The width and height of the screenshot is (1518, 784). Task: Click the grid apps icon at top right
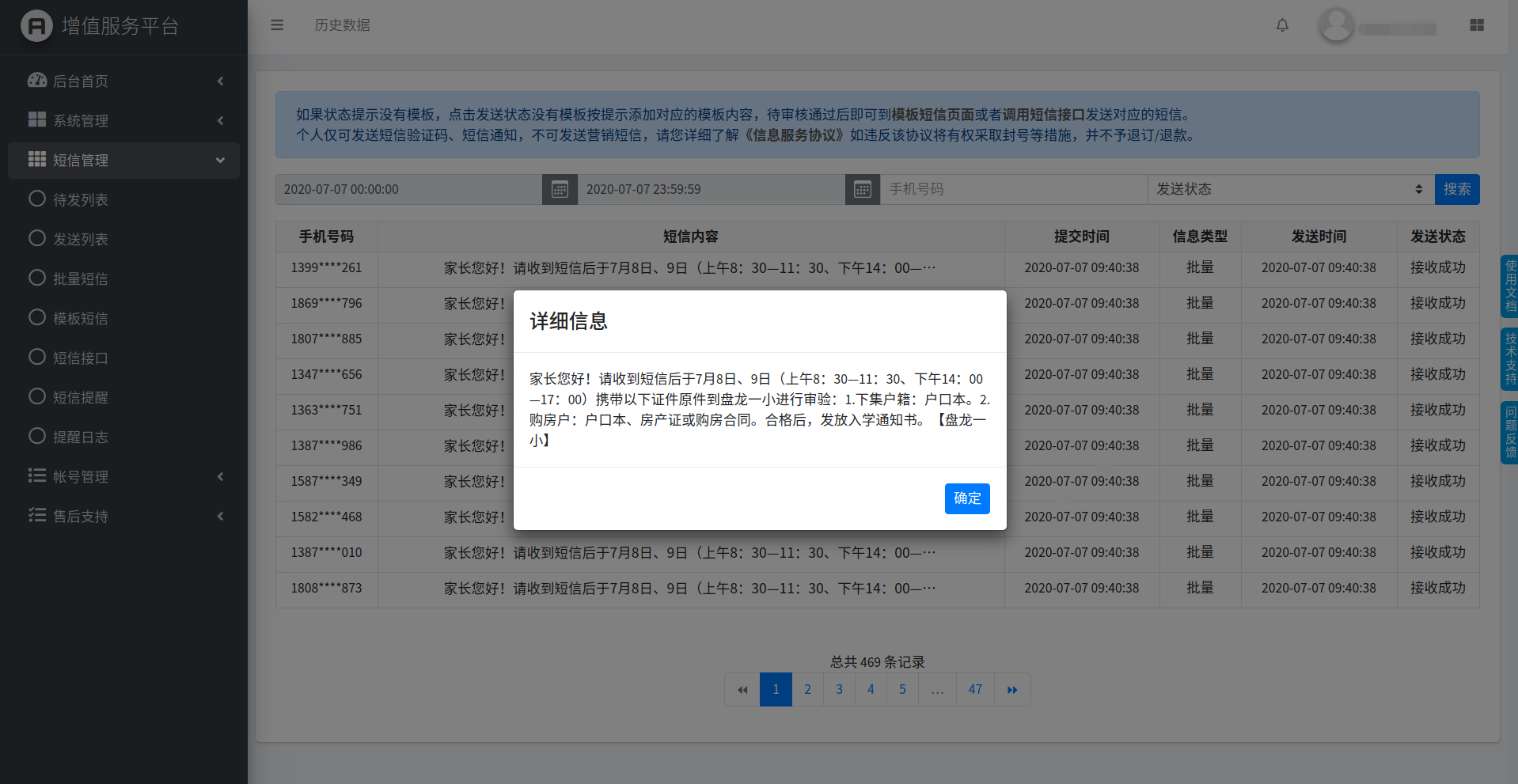tap(1477, 25)
